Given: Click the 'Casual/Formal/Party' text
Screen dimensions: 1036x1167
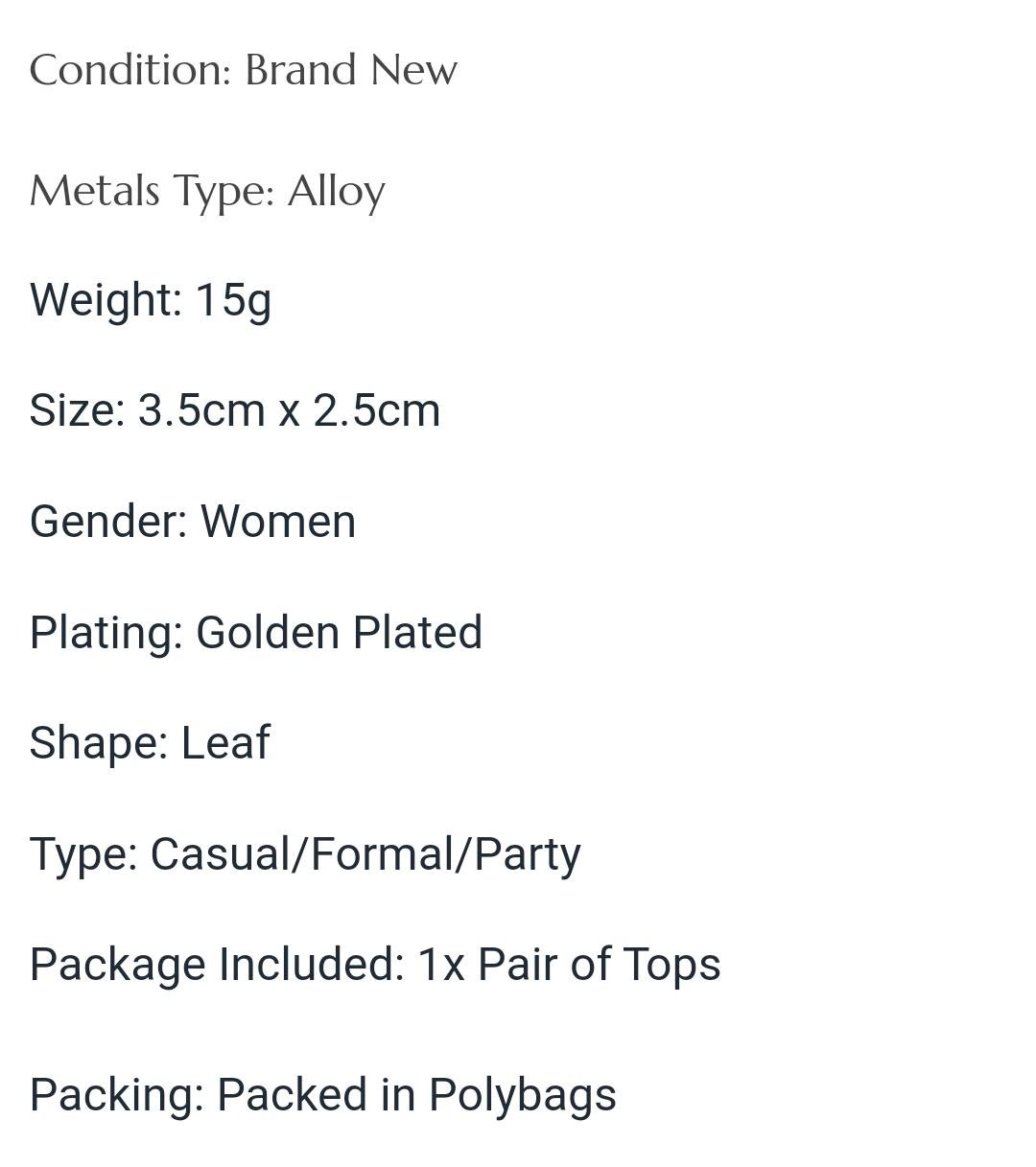Looking at the screenshot, I should click(x=365, y=853).
